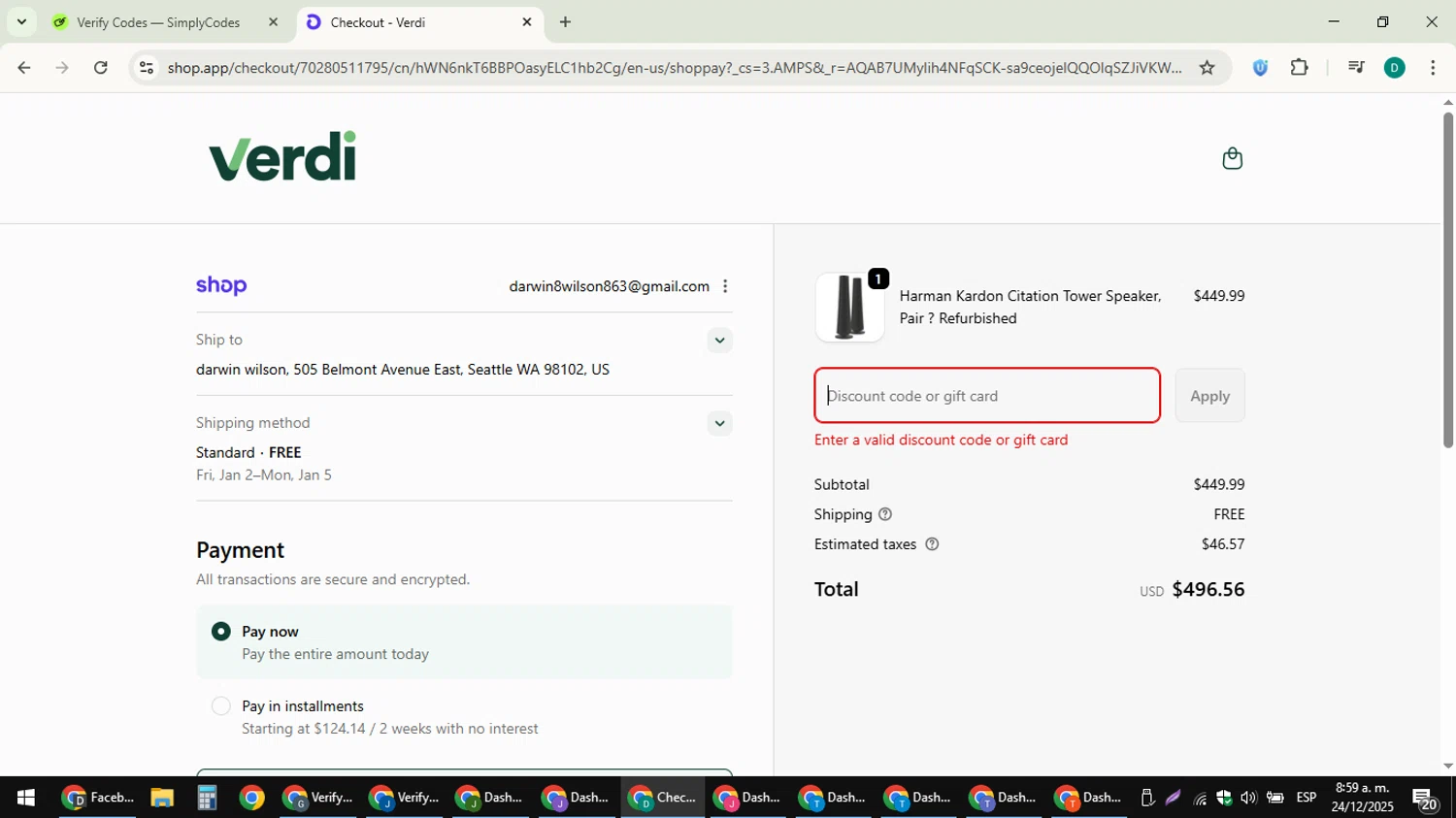Open the Chrome three-dot menu
Screen dimensions: 1456x818
(1433, 67)
